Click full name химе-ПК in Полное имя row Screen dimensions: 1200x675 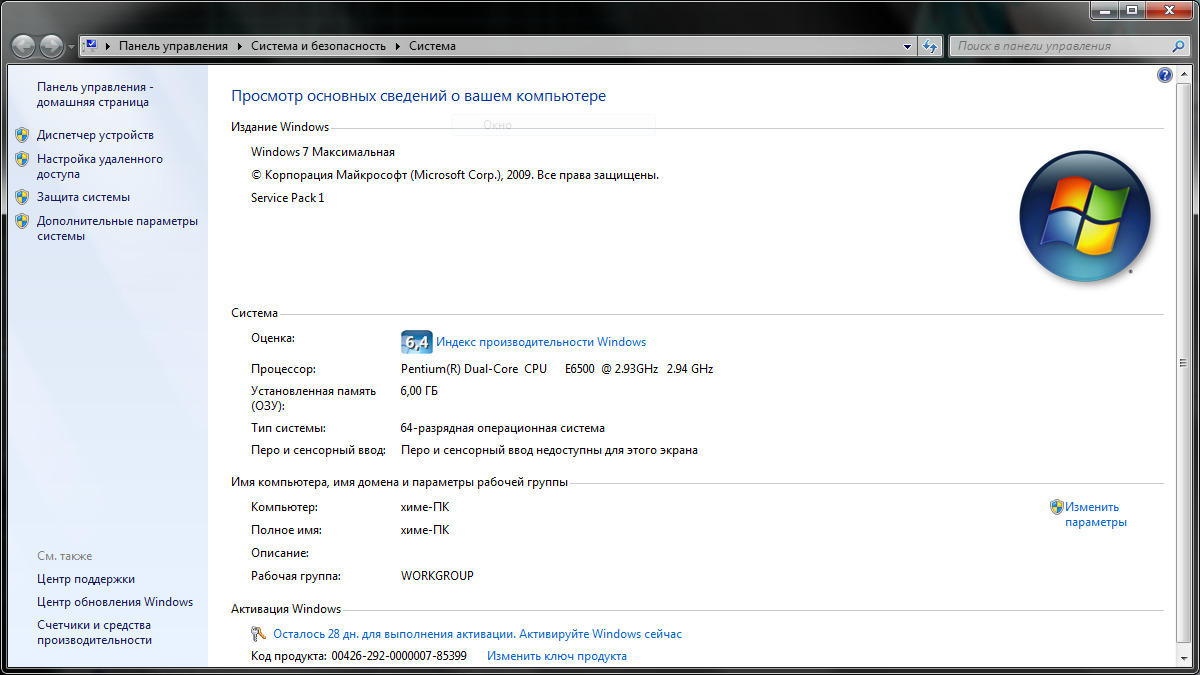pyautogui.click(x=425, y=530)
